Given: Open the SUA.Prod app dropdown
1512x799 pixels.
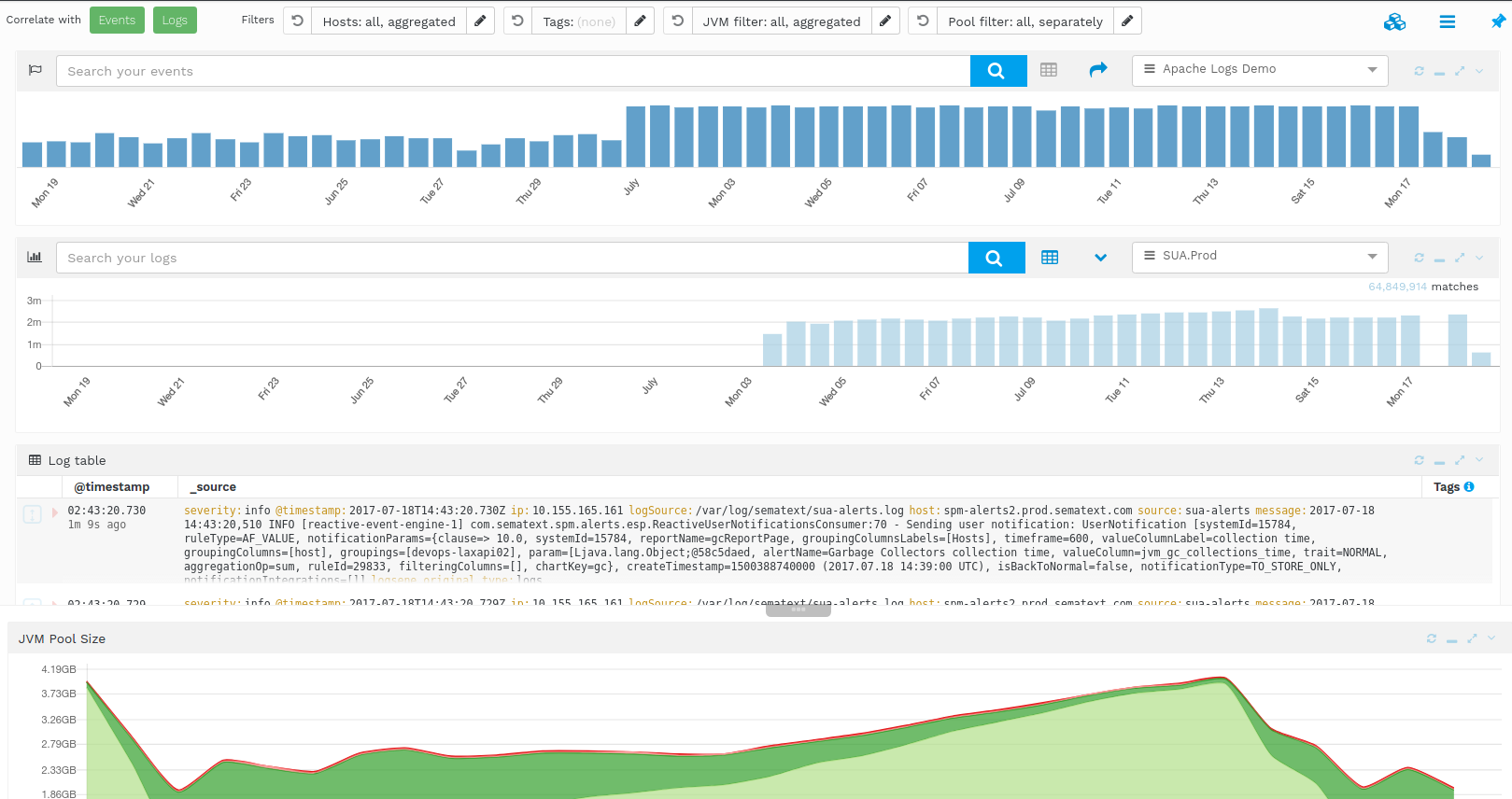Looking at the screenshot, I should coord(1260,257).
